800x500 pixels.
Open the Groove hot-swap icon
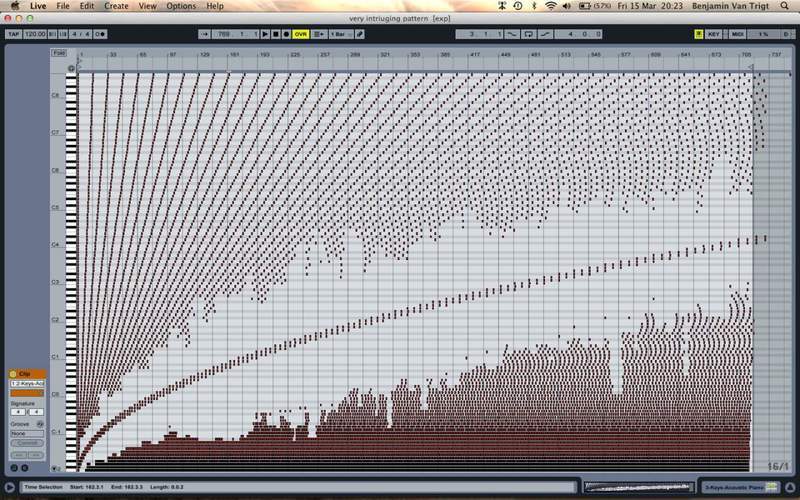[40, 423]
